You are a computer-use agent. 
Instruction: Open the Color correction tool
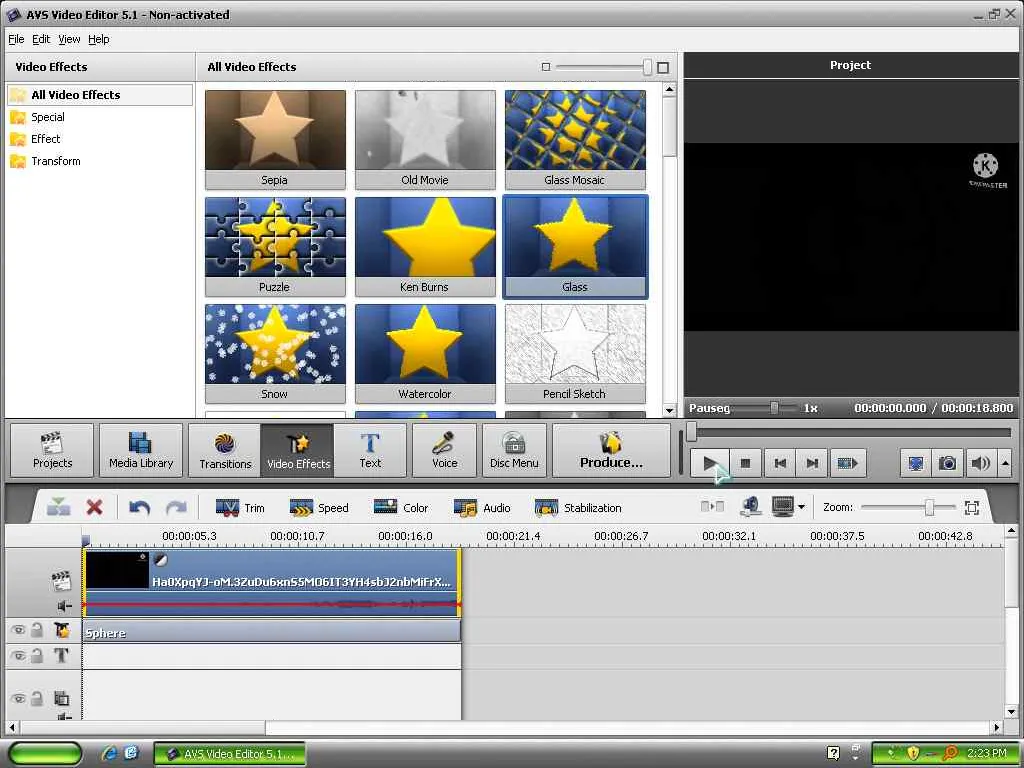click(400, 507)
